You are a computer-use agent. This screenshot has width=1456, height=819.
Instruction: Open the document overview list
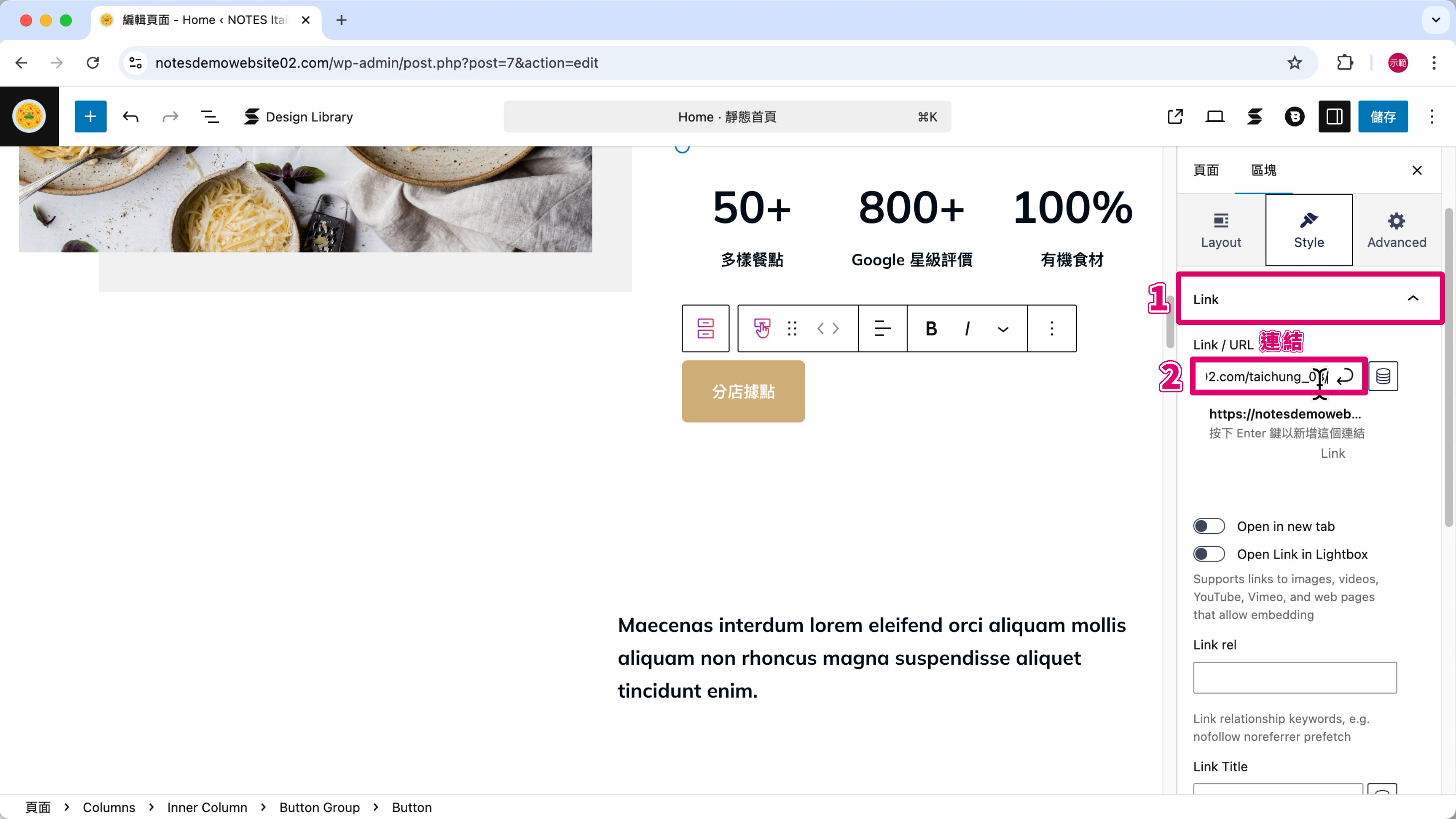[210, 116]
